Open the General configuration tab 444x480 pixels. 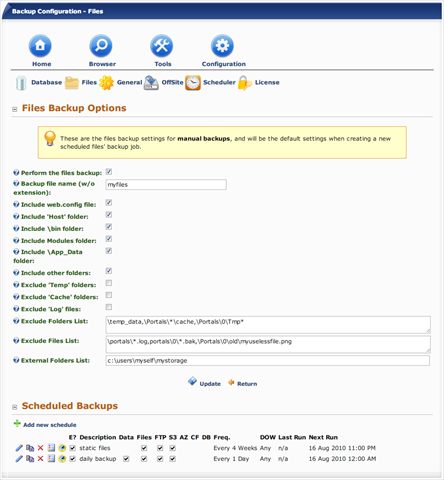129,82
